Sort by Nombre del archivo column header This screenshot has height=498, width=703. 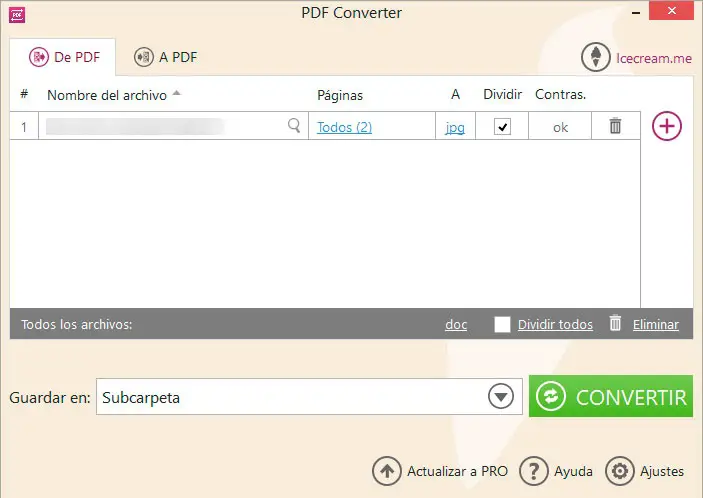click(x=107, y=95)
